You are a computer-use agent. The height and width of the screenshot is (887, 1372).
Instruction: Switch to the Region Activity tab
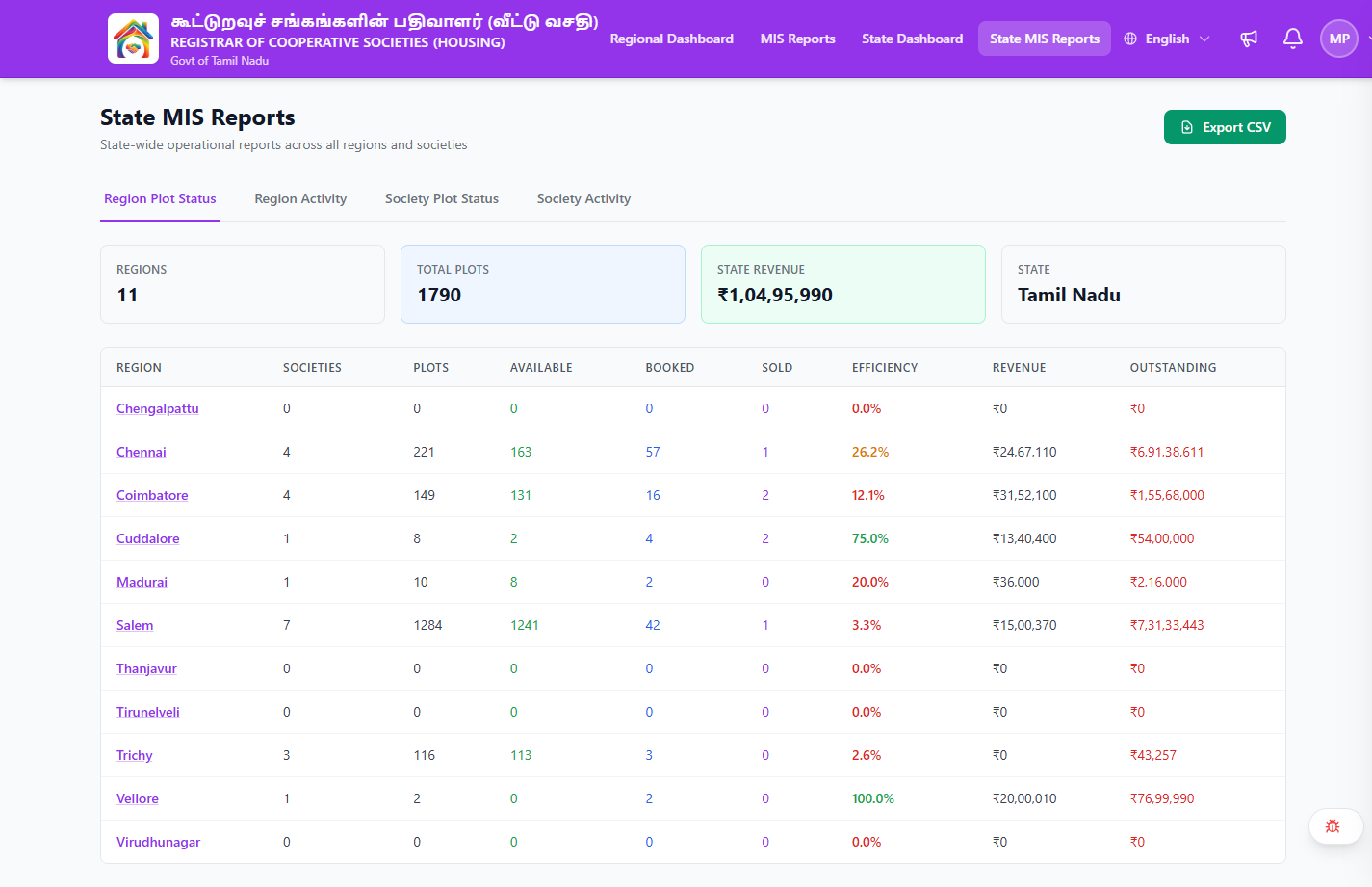pyautogui.click(x=300, y=198)
